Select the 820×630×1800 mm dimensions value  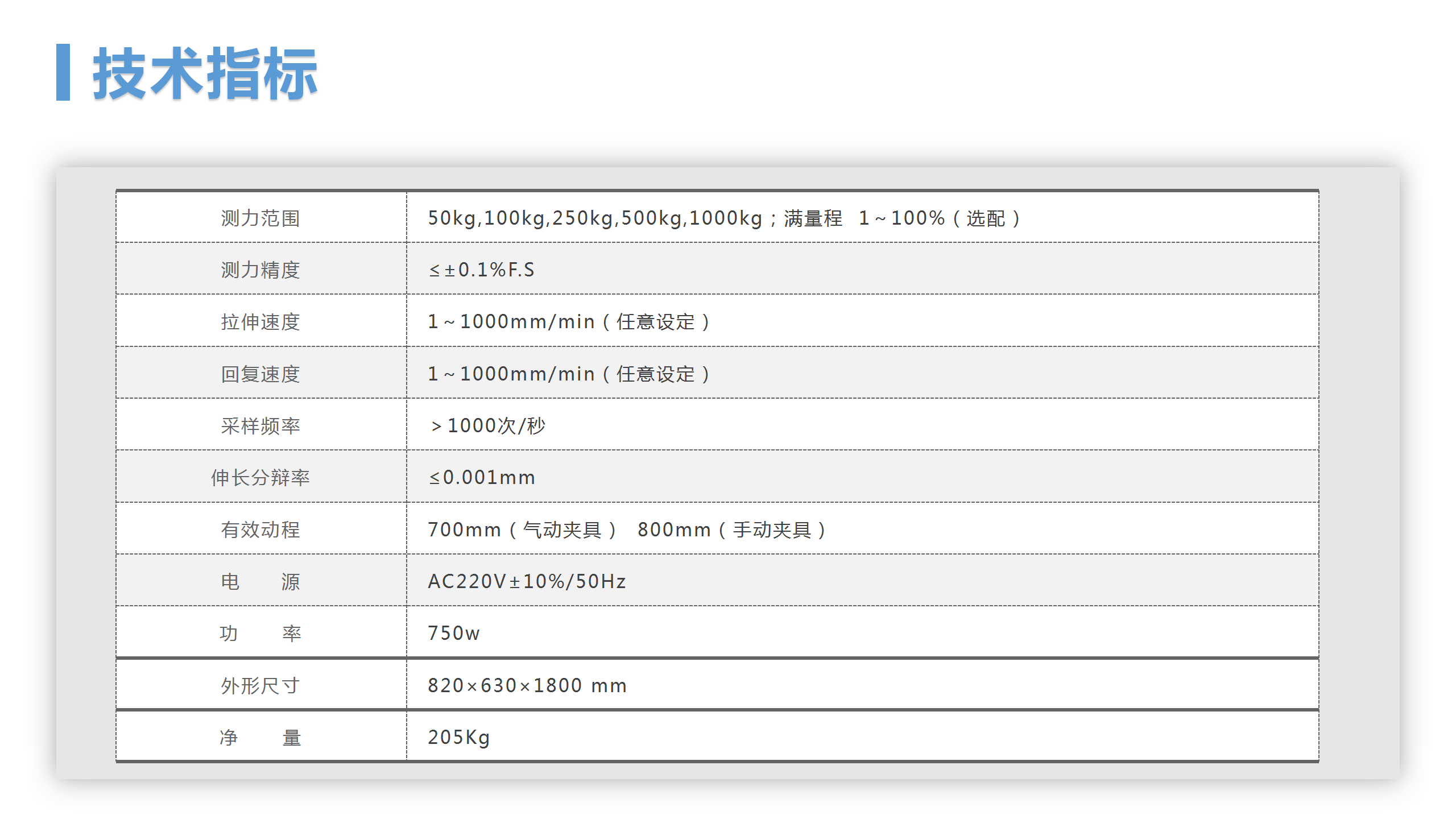[527, 685]
